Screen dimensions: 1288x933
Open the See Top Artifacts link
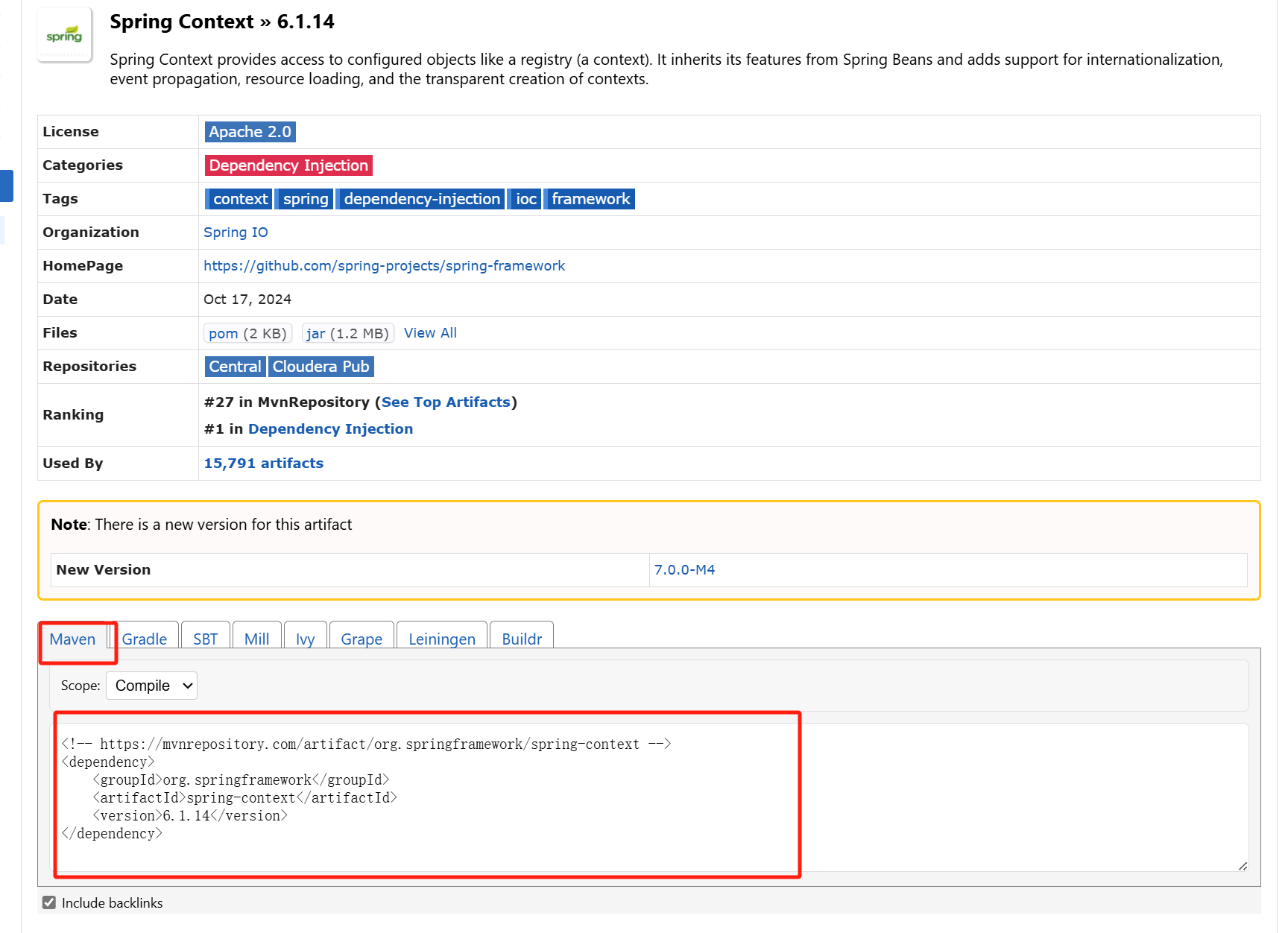[x=446, y=402]
